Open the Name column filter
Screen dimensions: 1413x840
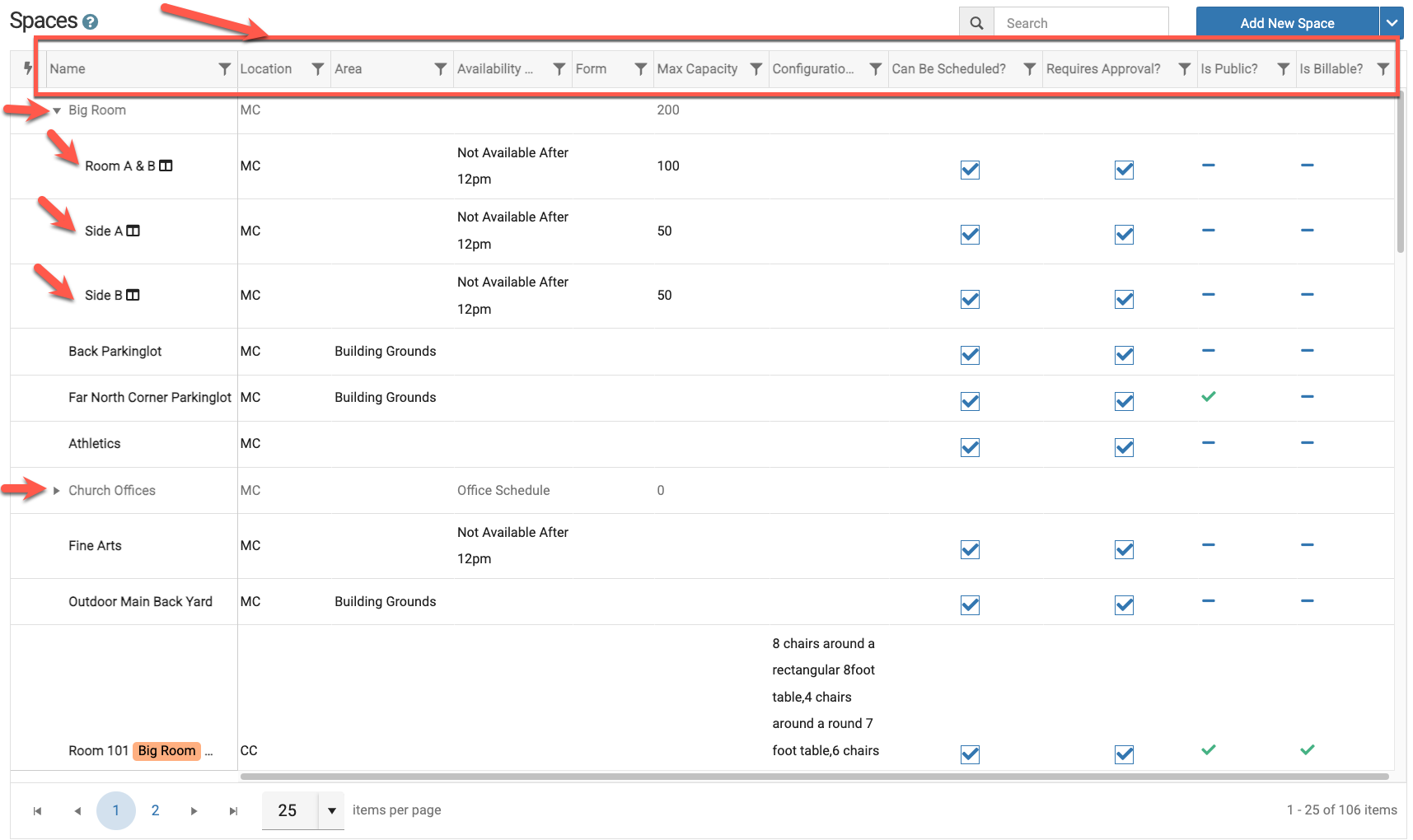tap(224, 69)
